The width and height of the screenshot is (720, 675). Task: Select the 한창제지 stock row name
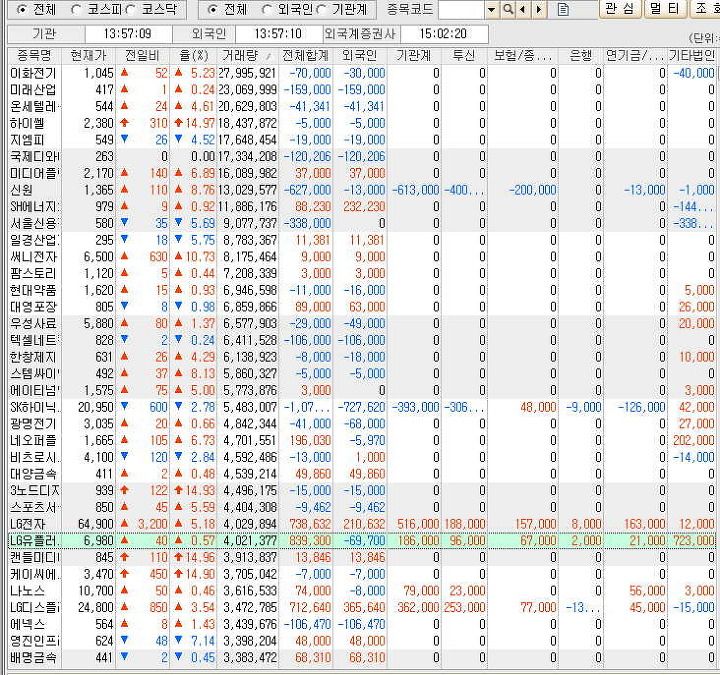(x=33, y=357)
